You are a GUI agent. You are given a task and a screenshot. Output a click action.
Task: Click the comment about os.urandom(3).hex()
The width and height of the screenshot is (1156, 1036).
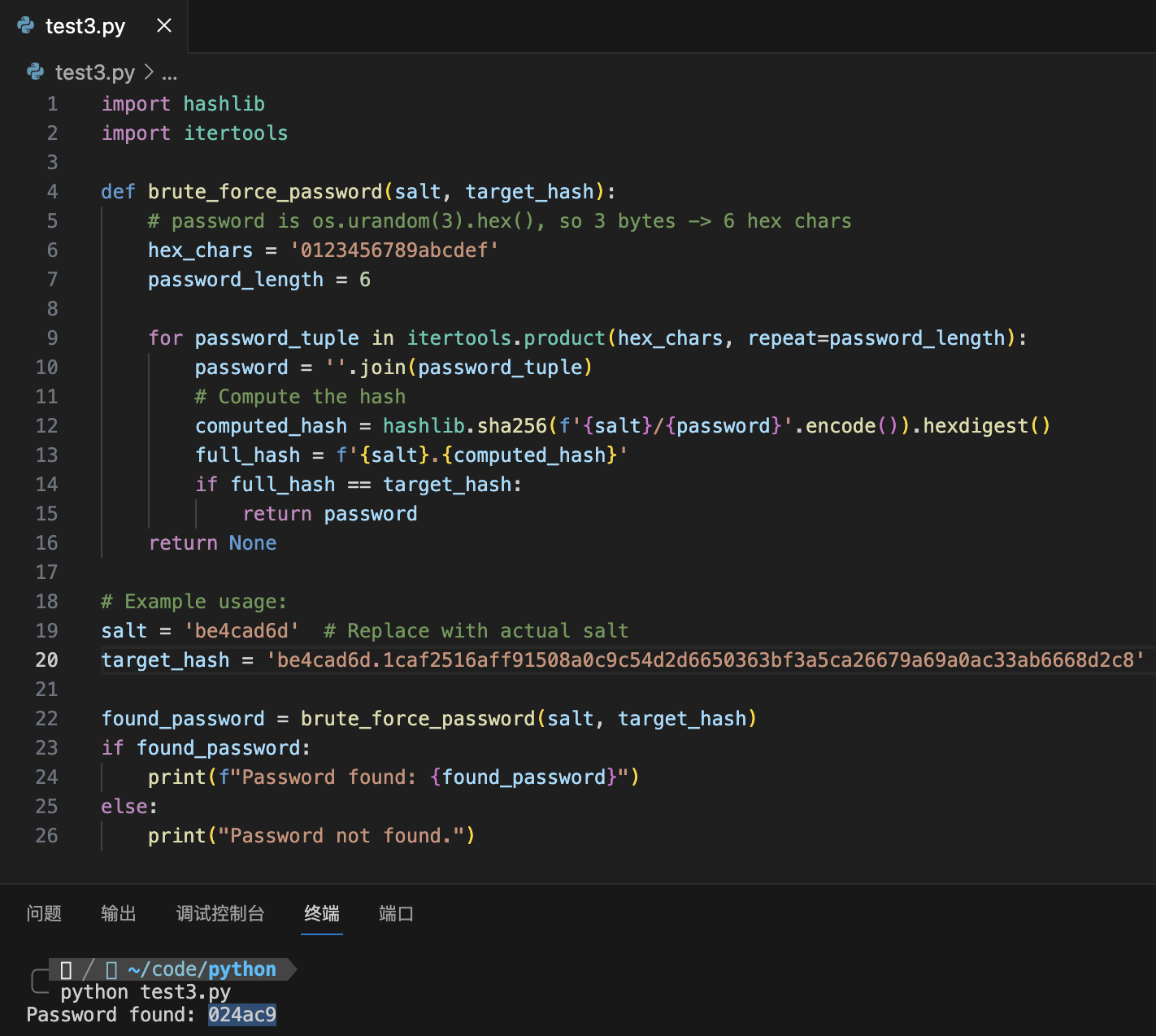pos(500,221)
